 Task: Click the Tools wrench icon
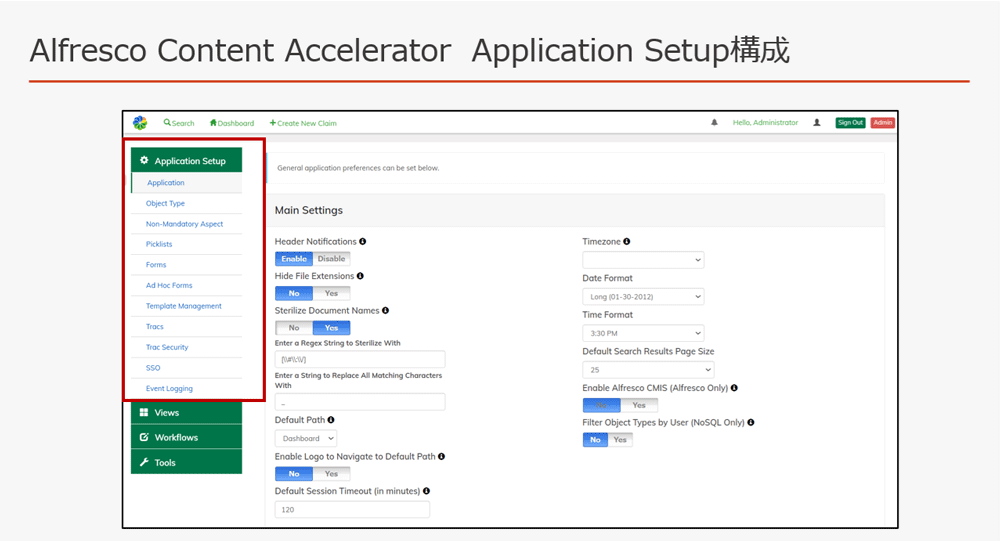(144, 462)
